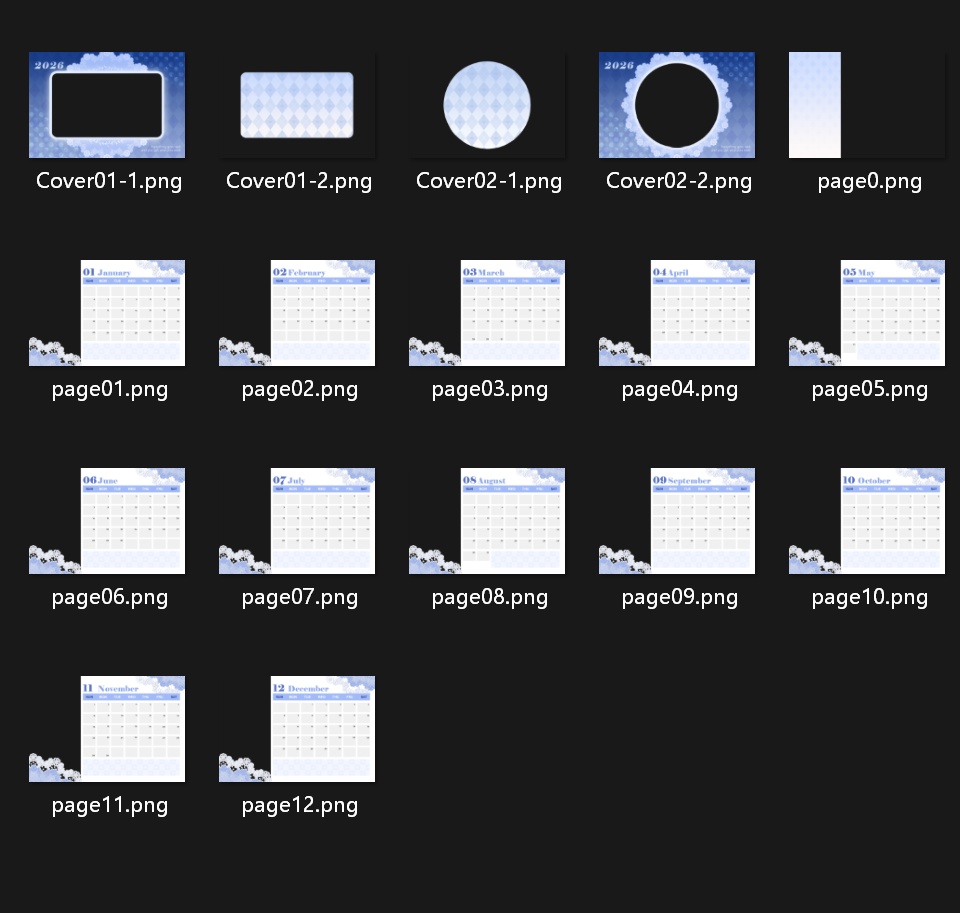
Task: Click the file name text page02.png
Action: pos(299,389)
